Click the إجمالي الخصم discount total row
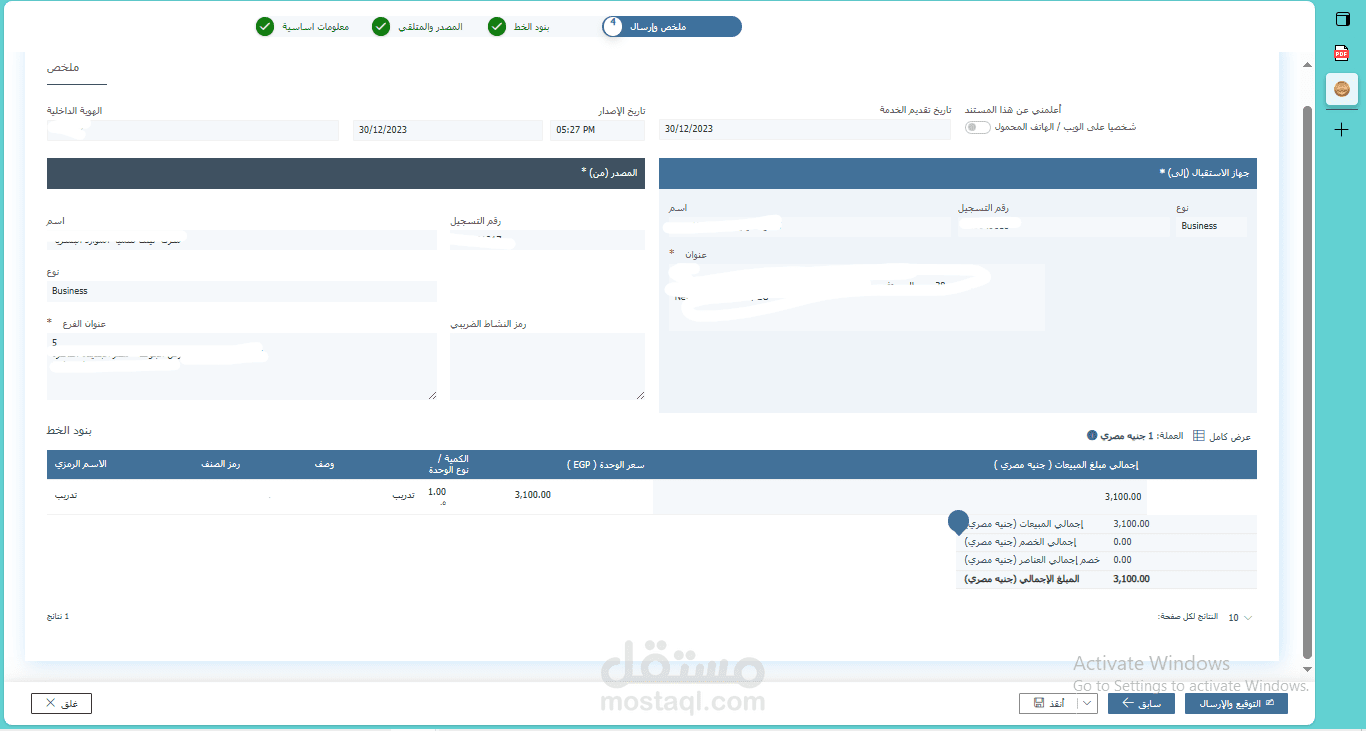Viewport: 1366px width, 731px height. [1106, 542]
